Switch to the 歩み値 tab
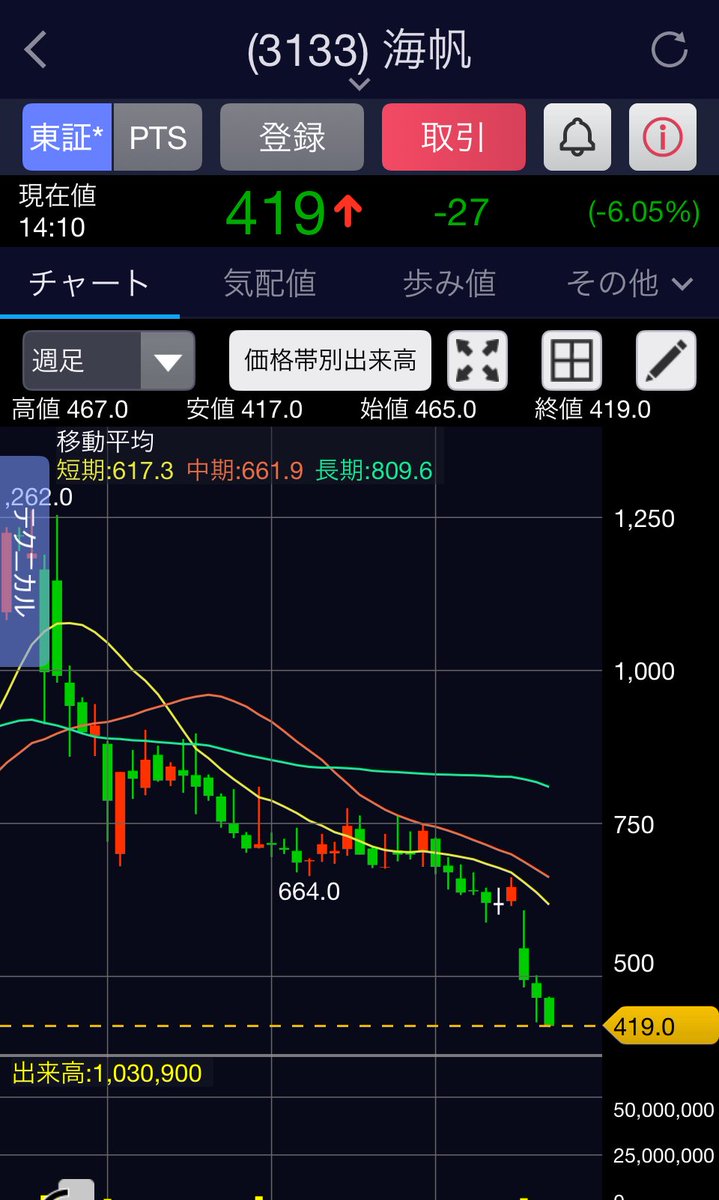The width and height of the screenshot is (719, 1200). click(449, 284)
